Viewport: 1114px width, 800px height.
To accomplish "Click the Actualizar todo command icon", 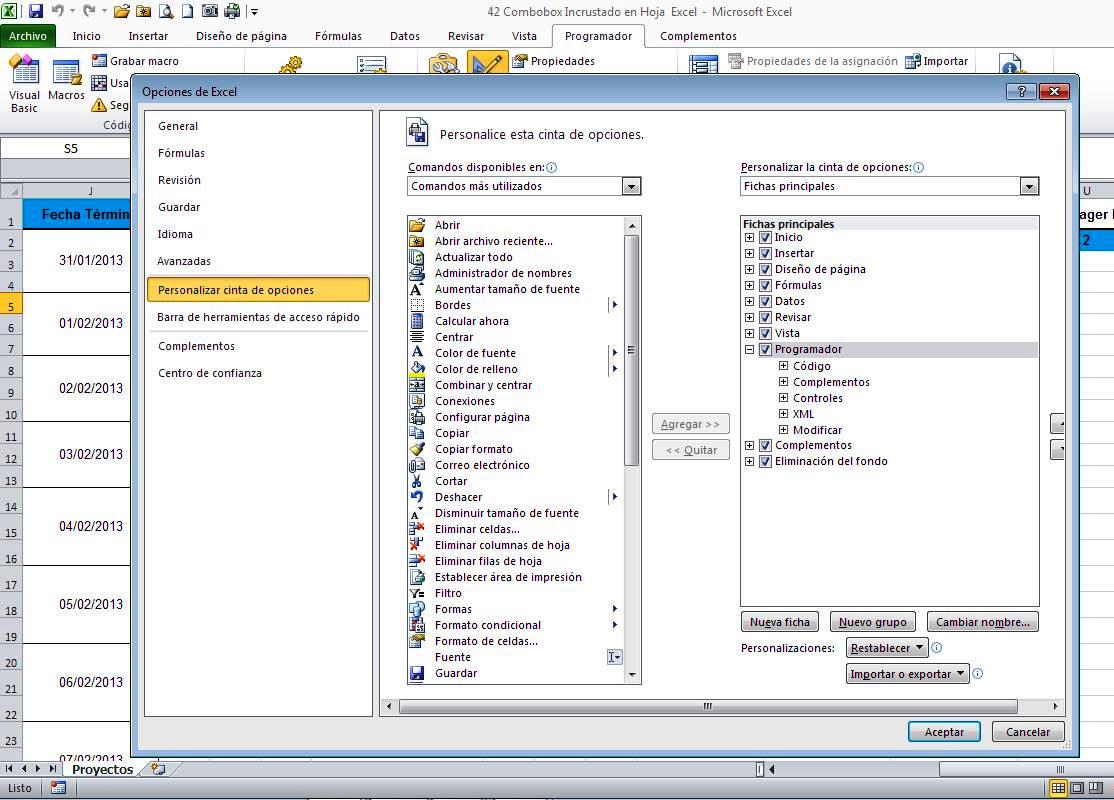I will point(417,257).
